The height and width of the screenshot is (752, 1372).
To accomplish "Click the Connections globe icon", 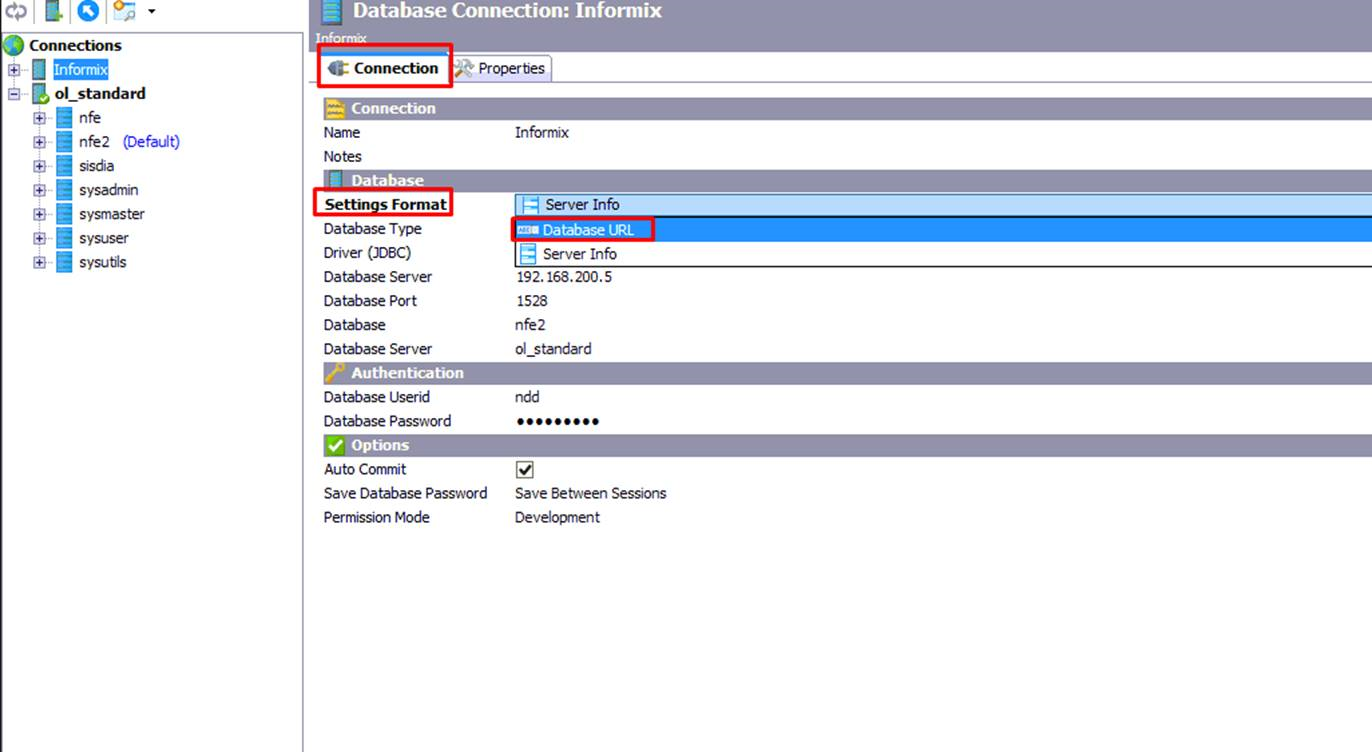I will coord(14,45).
